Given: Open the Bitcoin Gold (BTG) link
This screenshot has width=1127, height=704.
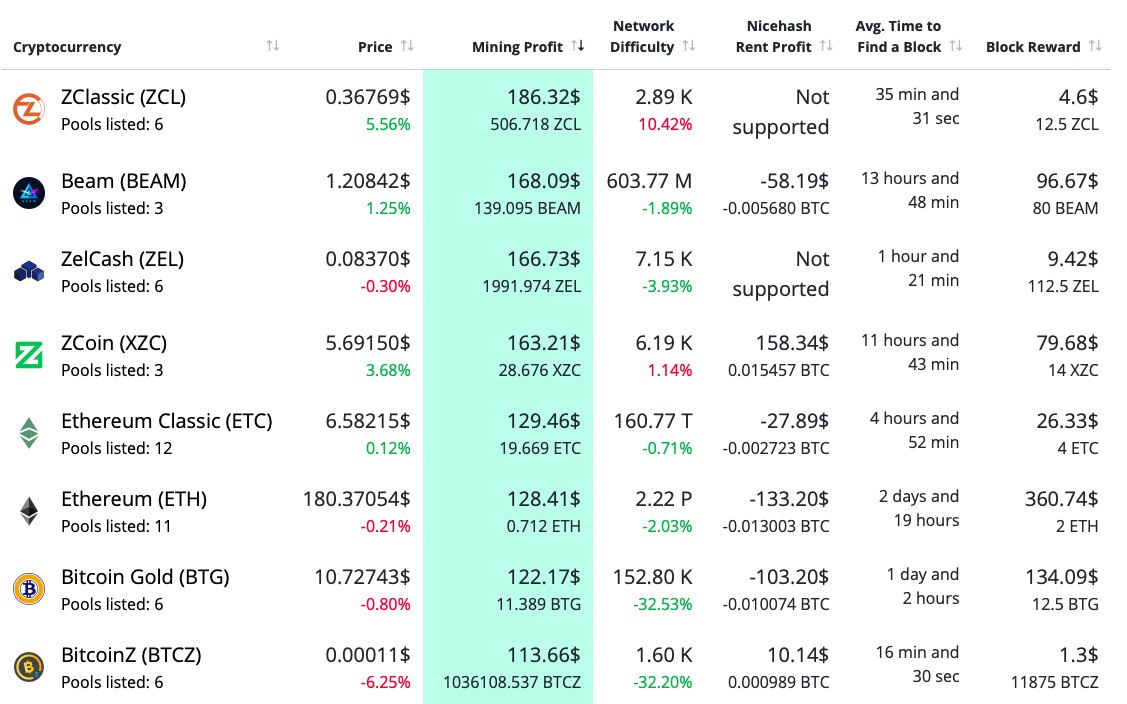Looking at the screenshot, I should [145, 577].
